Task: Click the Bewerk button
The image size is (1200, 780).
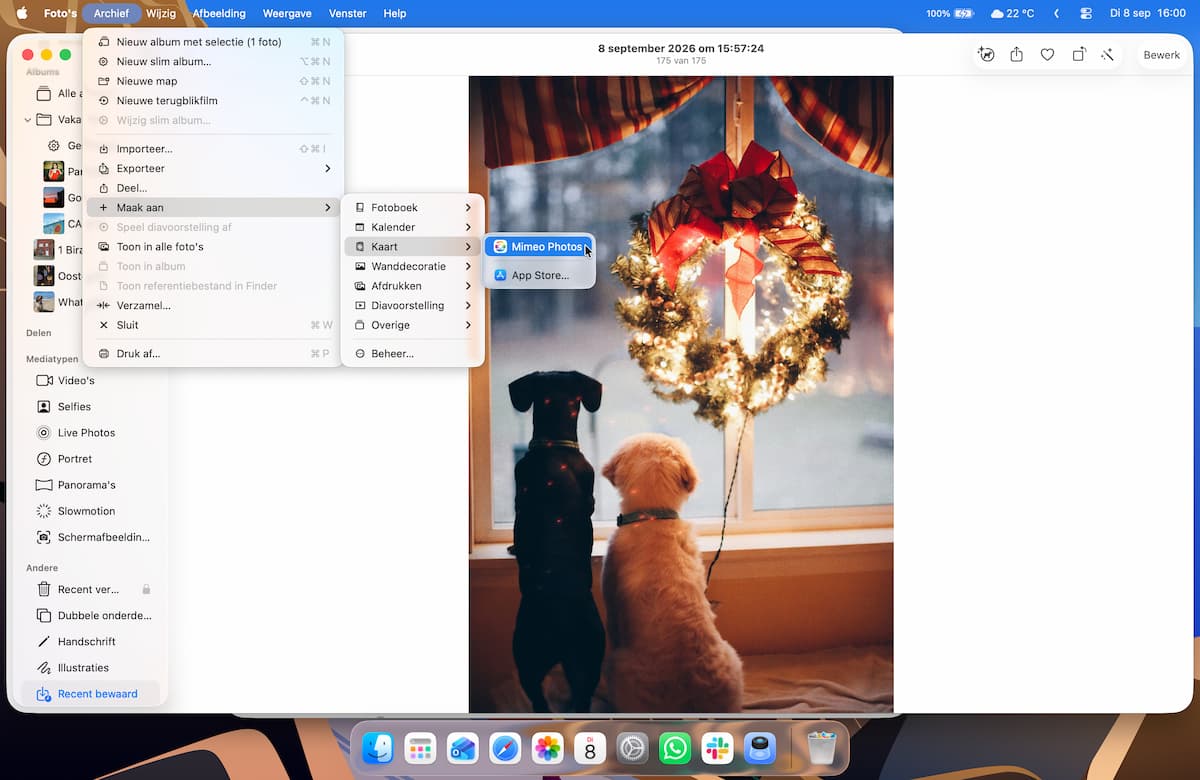Action: click(x=1161, y=55)
